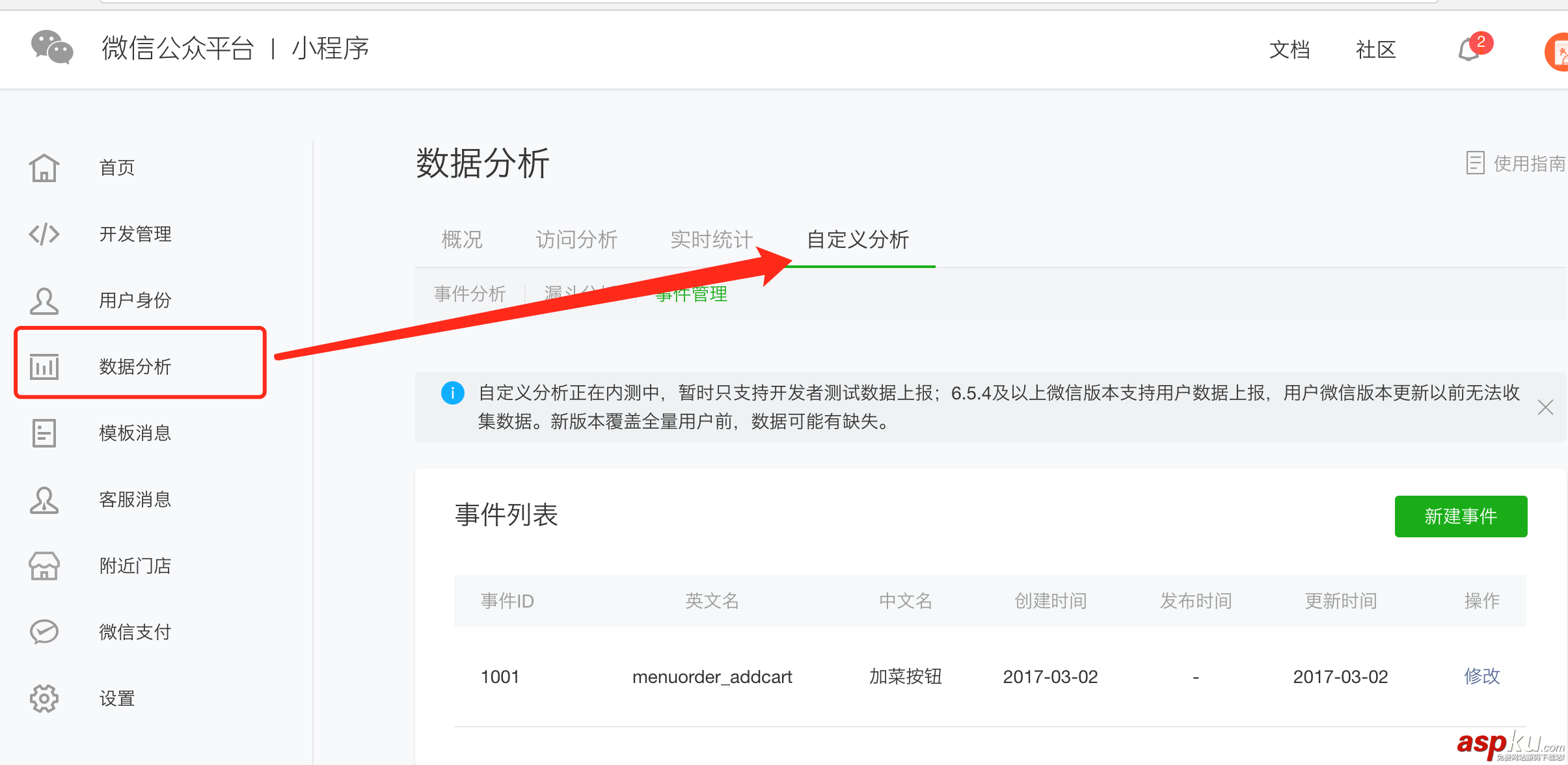
Task: Click the settings gear icon
Action: tap(44, 698)
